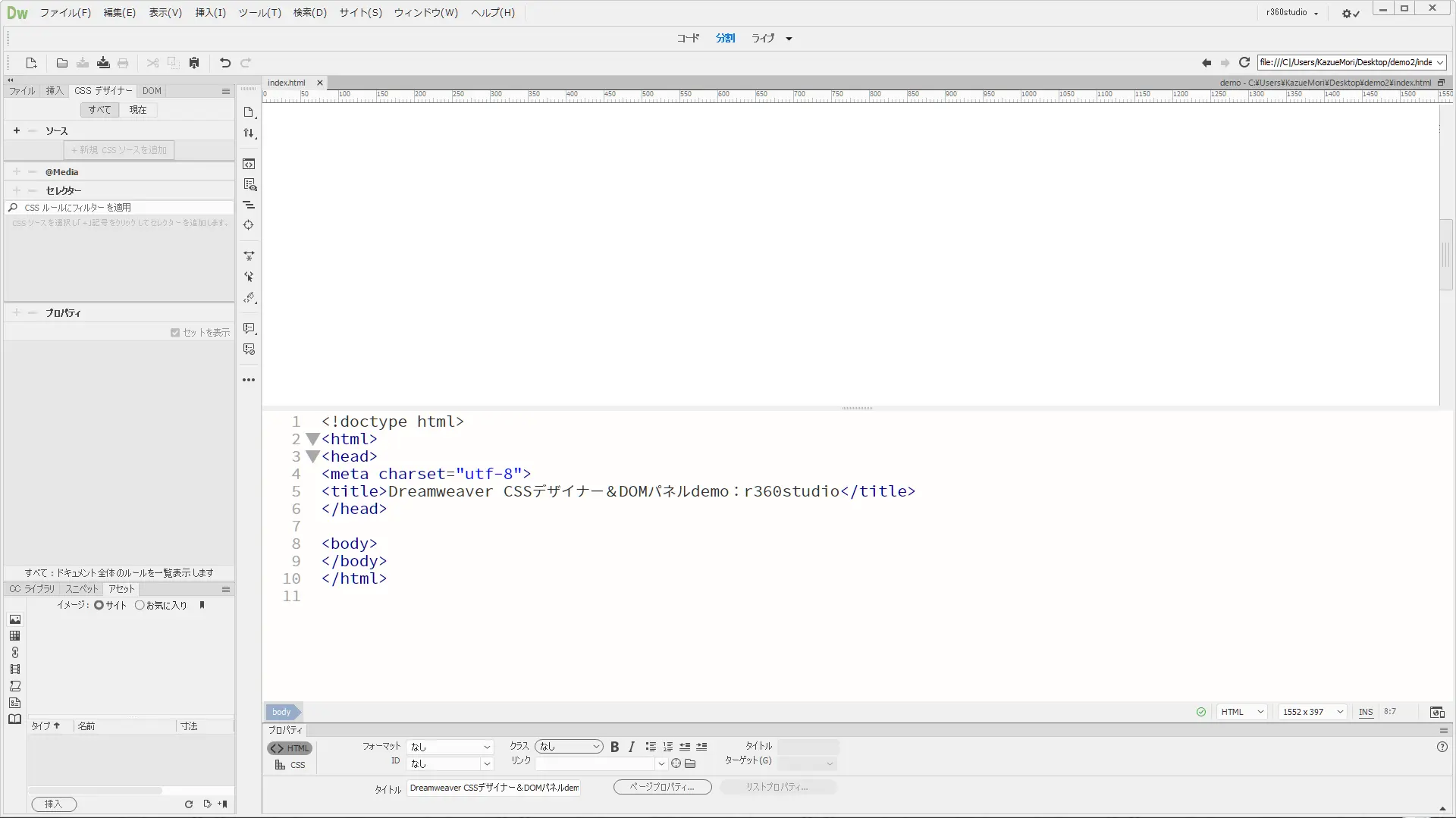Open the HTML document type dropdown in status bar
This screenshot has width=1456, height=818.
[1242, 712]
